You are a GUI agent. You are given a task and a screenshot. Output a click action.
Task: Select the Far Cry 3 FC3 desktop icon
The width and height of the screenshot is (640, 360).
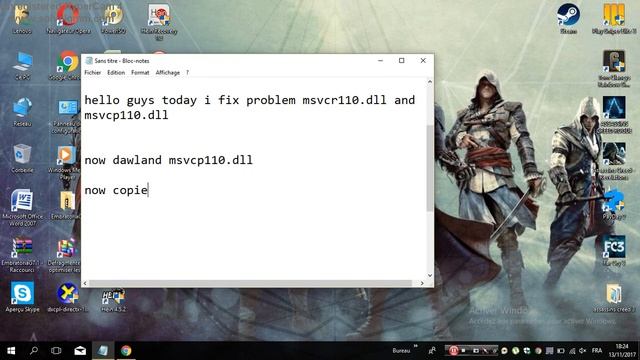tap(614, 251)
